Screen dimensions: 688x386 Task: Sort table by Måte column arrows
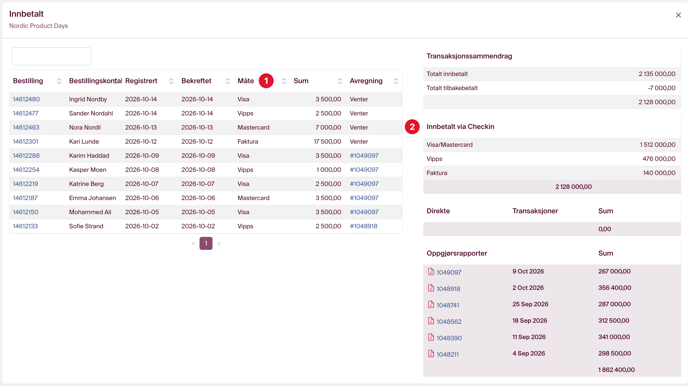point(283,81)
